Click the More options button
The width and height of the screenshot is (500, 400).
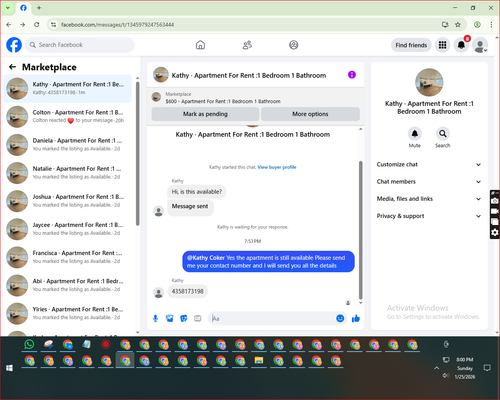click(310, 114)
